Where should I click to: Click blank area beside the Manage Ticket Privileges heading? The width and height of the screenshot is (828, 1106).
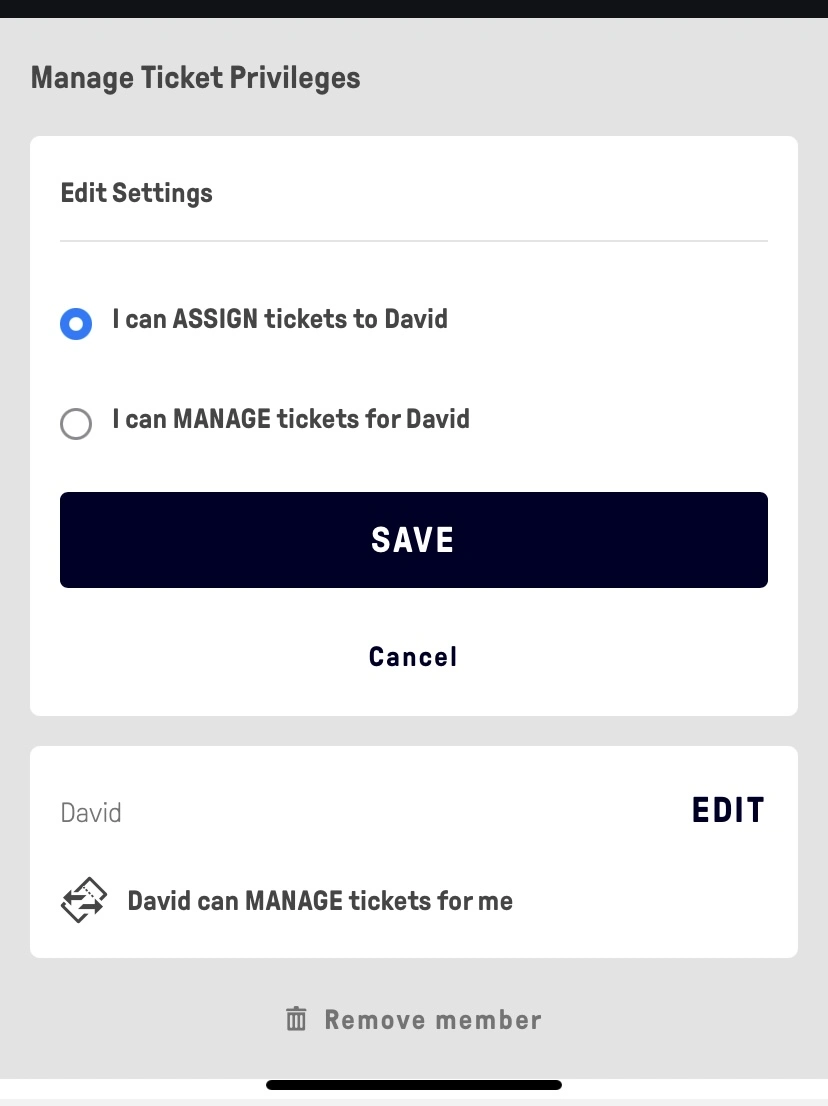click(600, 78)
